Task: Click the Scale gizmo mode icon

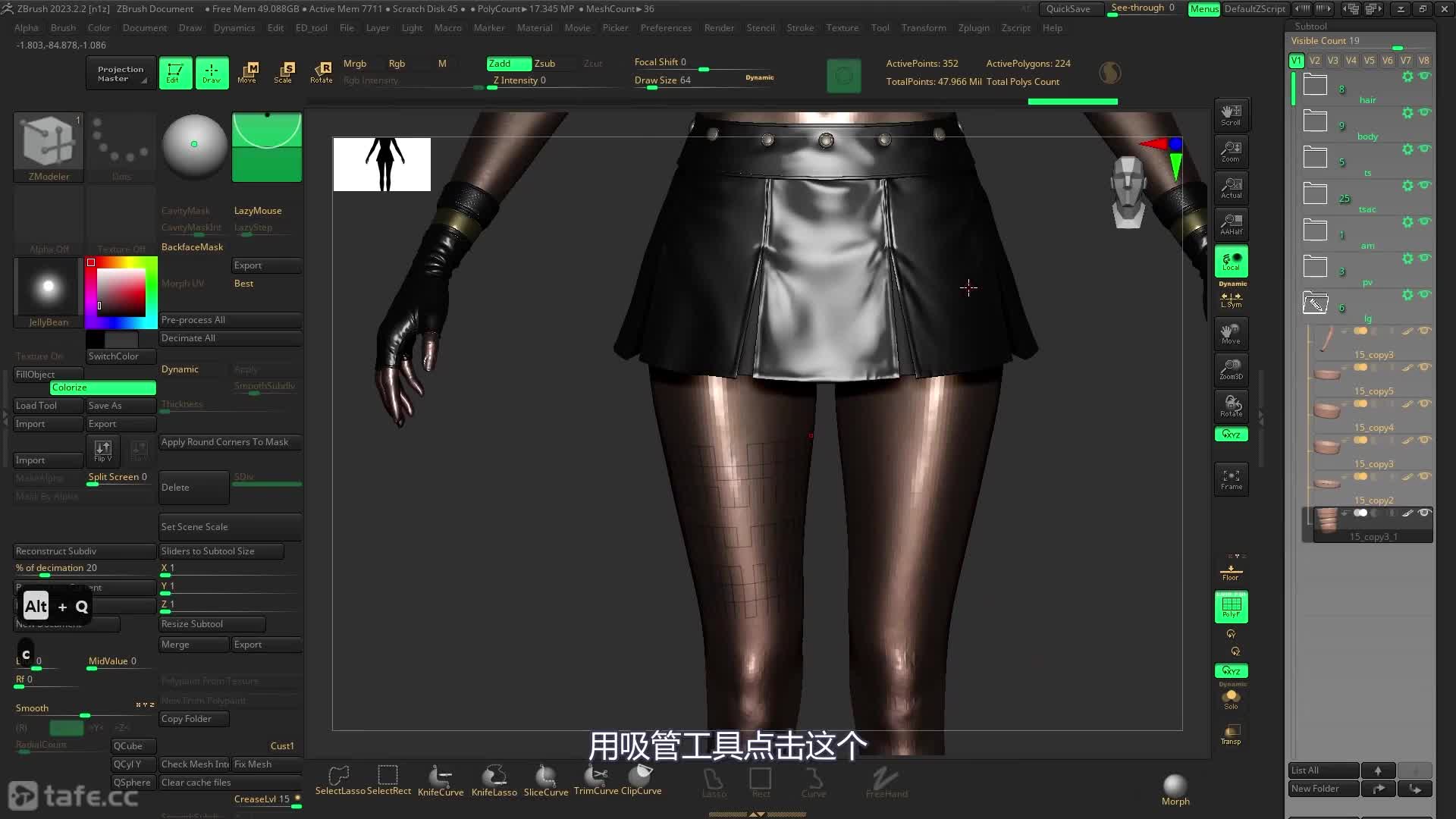Action: click(283, 73)
